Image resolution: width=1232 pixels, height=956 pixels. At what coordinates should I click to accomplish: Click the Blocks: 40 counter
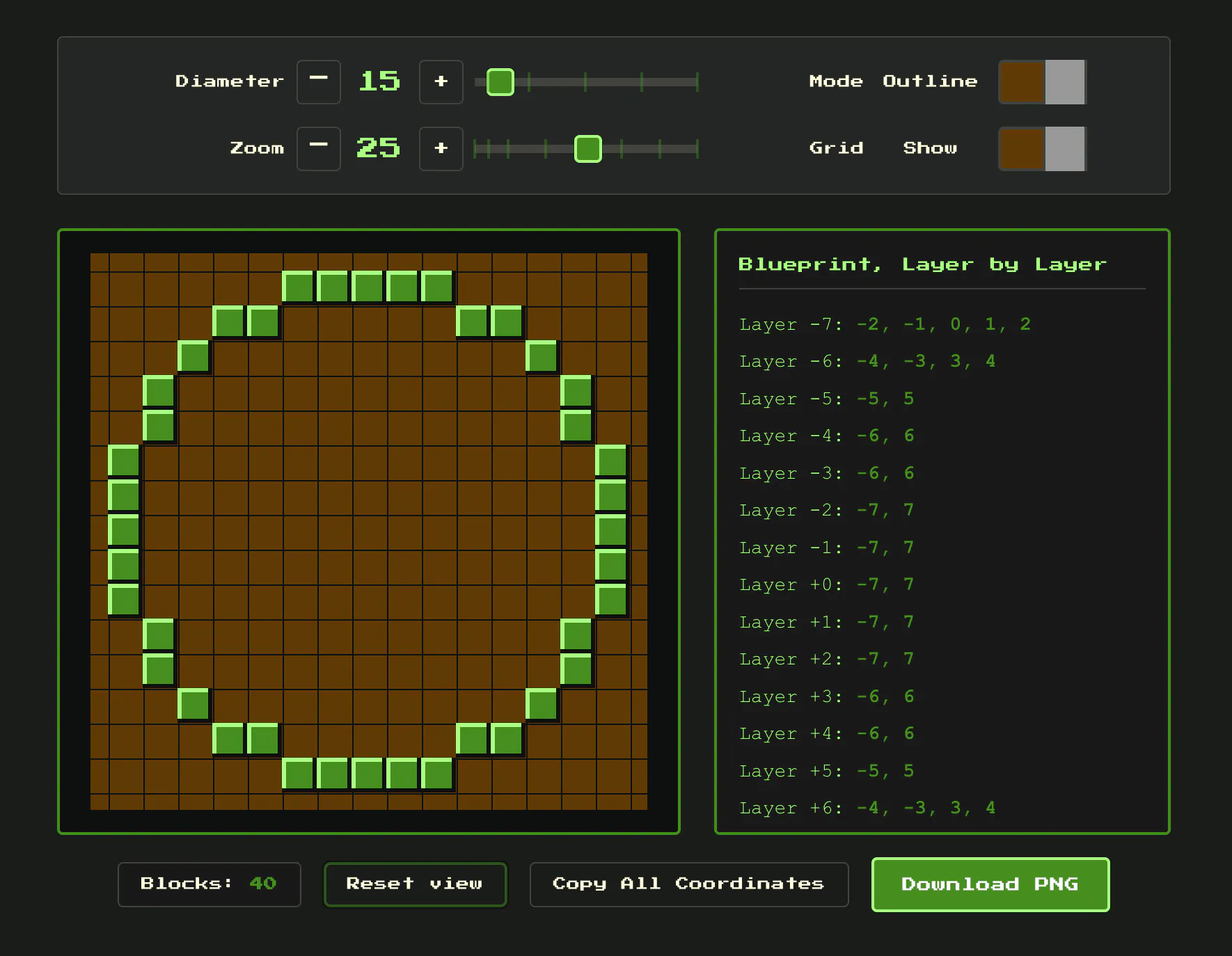coord(210,884)
